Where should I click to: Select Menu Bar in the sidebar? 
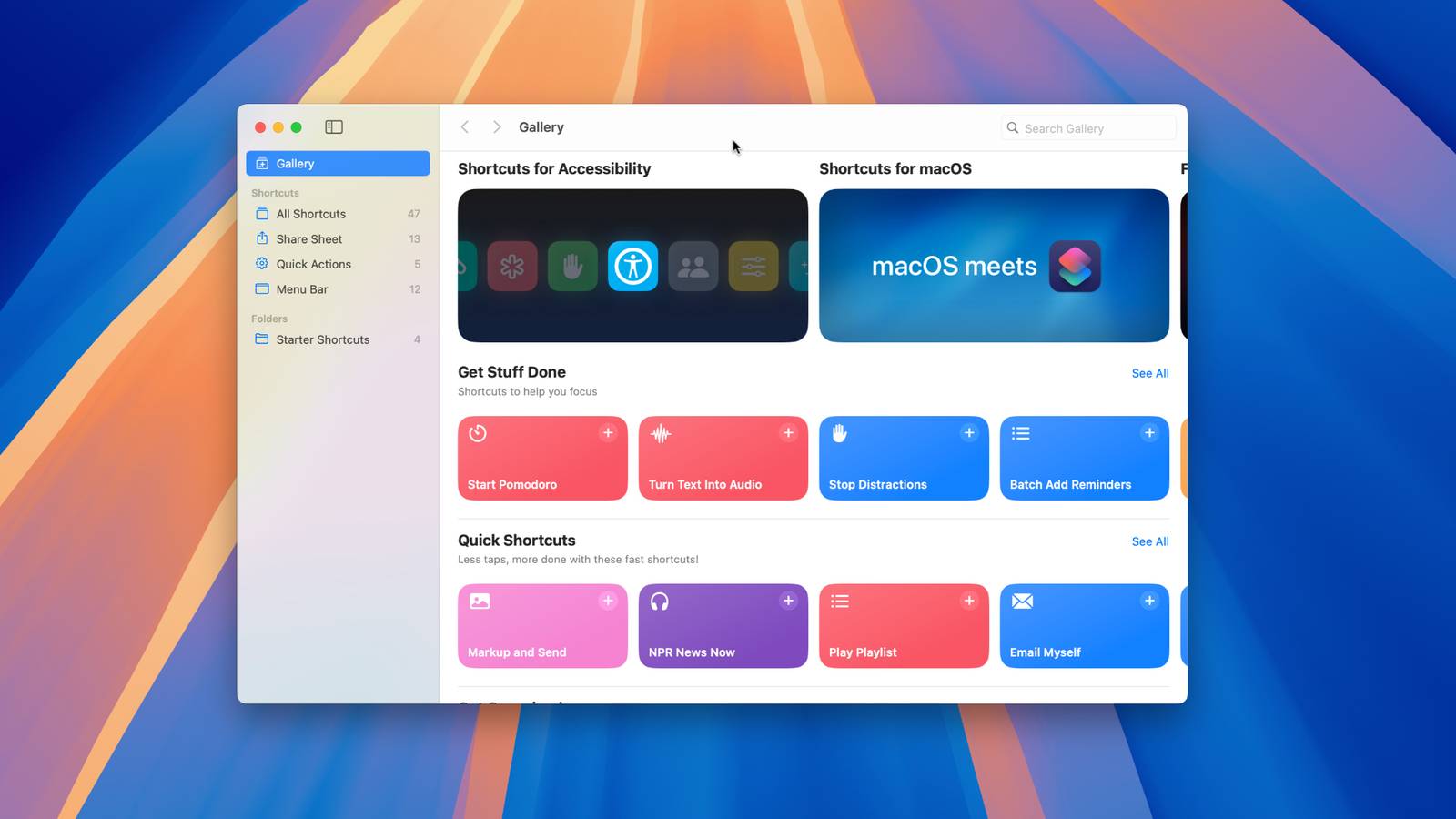302,289
